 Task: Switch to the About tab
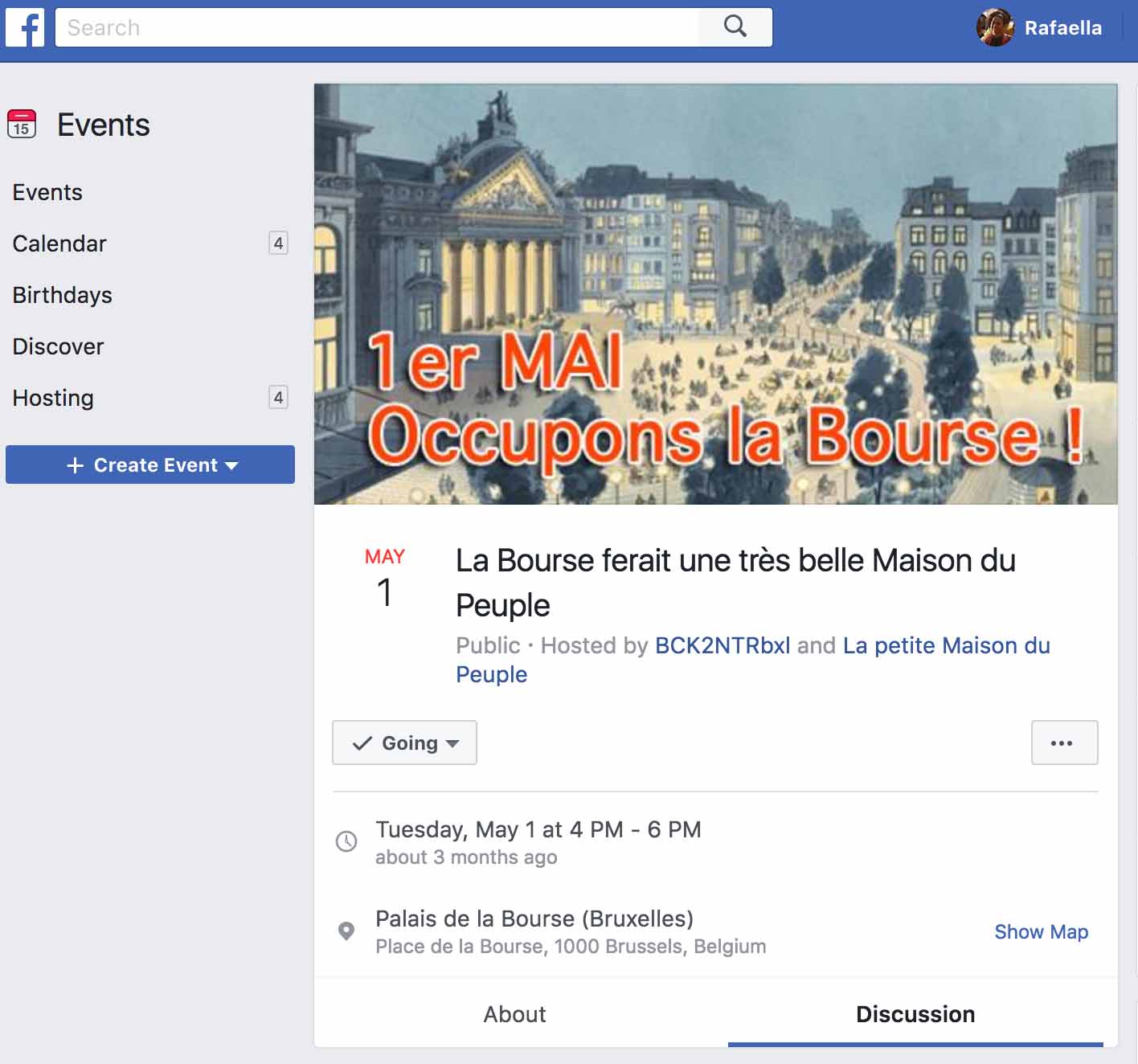[514, 1014]
